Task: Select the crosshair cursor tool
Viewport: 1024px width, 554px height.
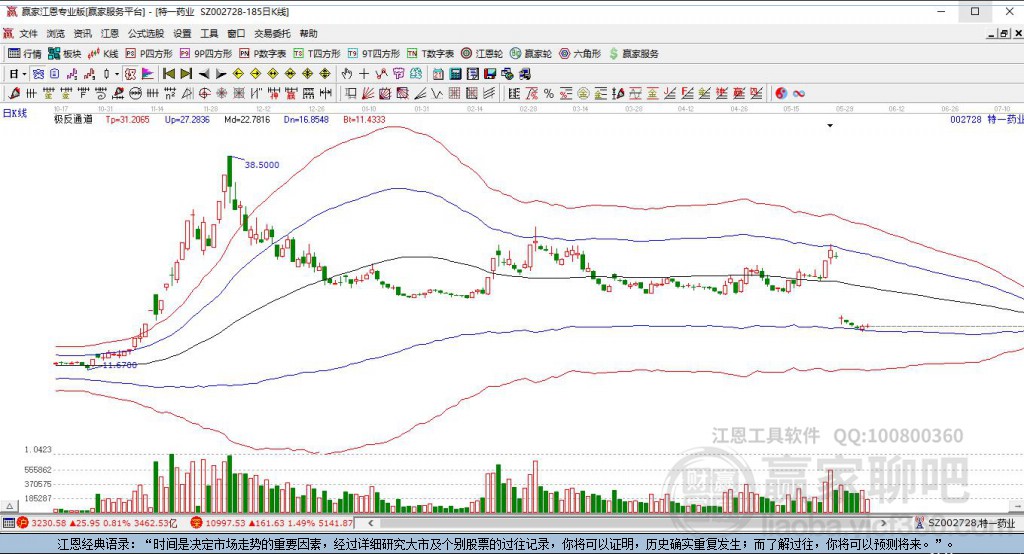Action: coord(364,74)
